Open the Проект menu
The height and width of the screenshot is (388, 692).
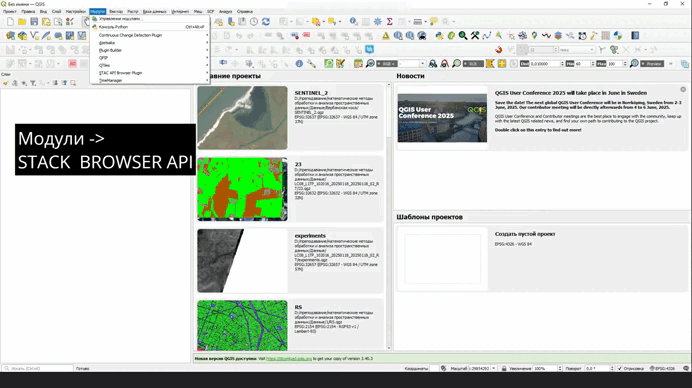(10, 11)
